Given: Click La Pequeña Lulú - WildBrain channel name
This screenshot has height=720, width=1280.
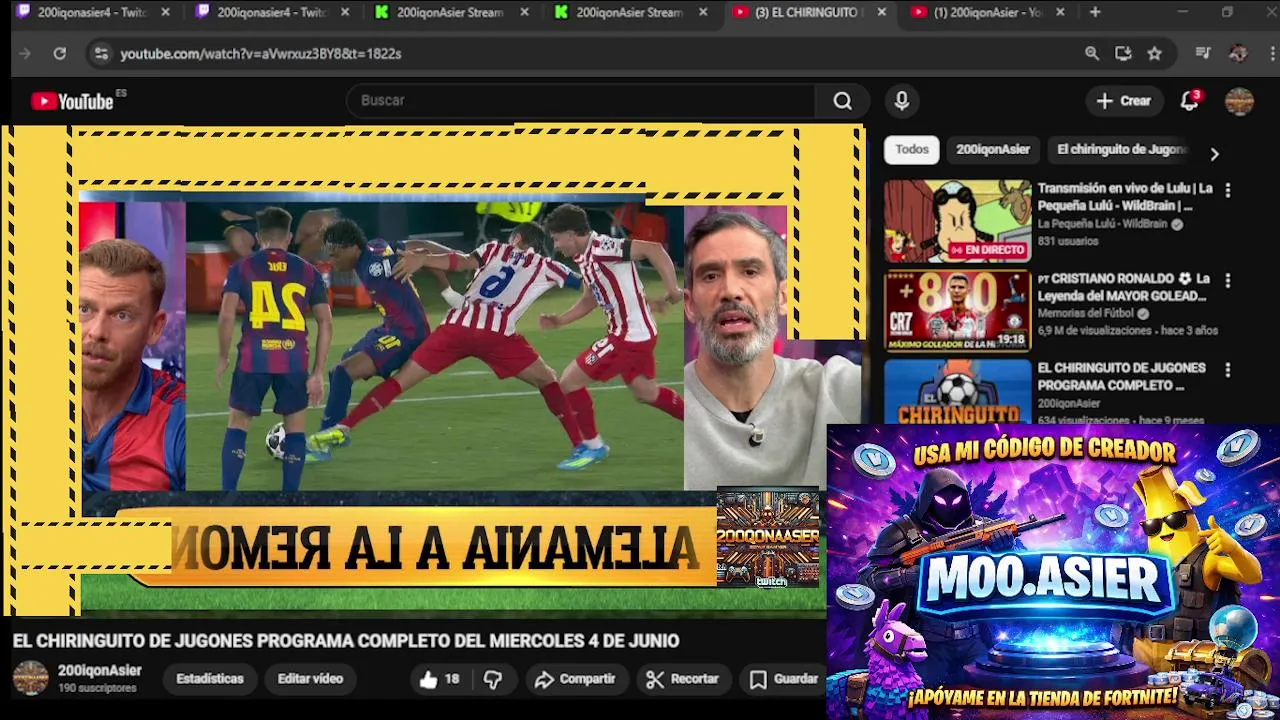Looking at the screenshot, I should pyautogui.click(x=1103, y=224).
